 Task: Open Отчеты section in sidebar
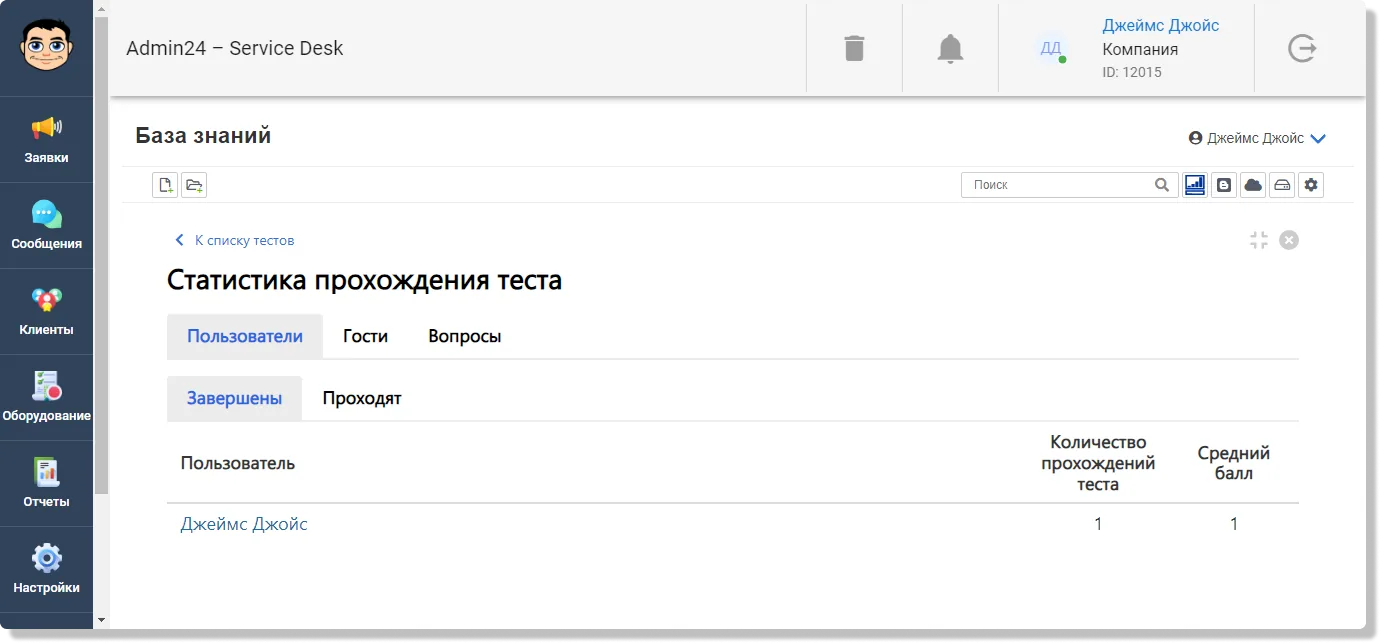pyautogui.click(x=46, y=484)
